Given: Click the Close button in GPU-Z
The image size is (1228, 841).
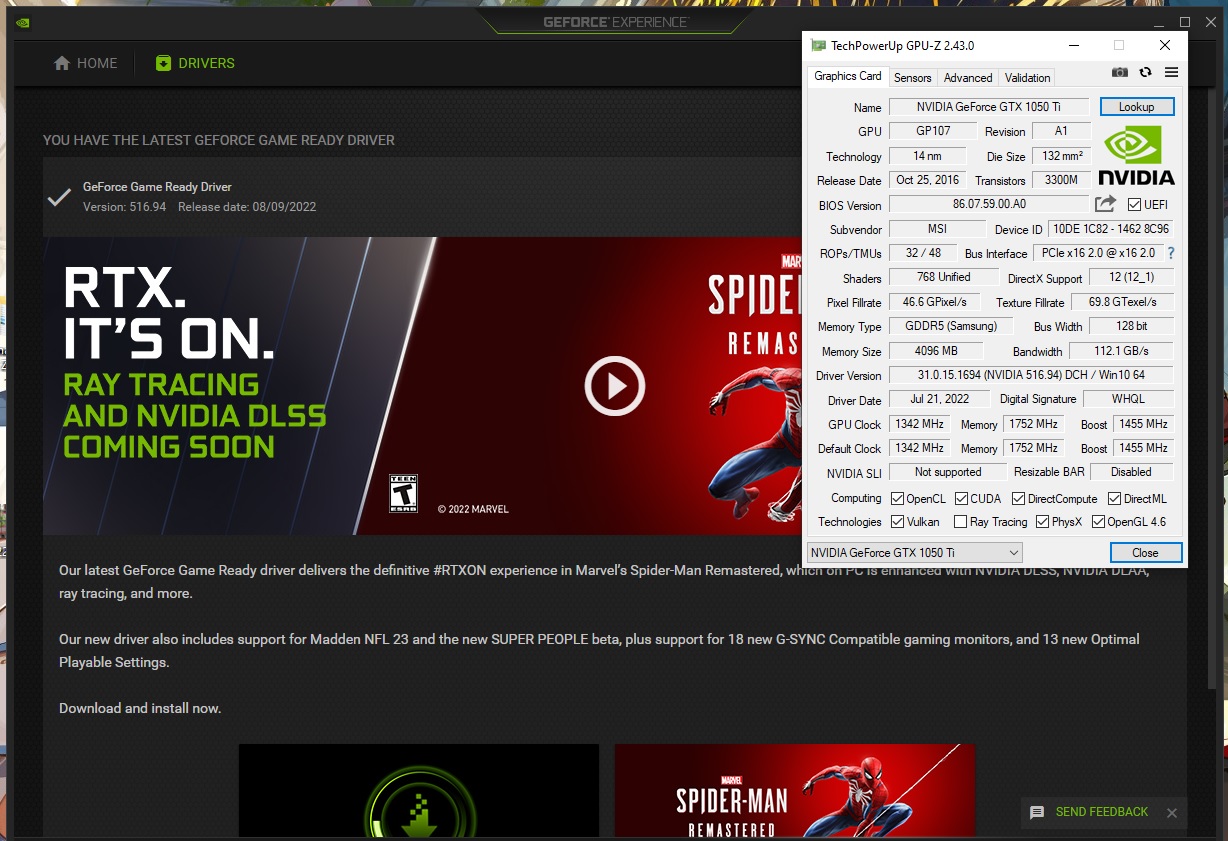Looking at the screenshot, I should click(x=1145, y=552).
